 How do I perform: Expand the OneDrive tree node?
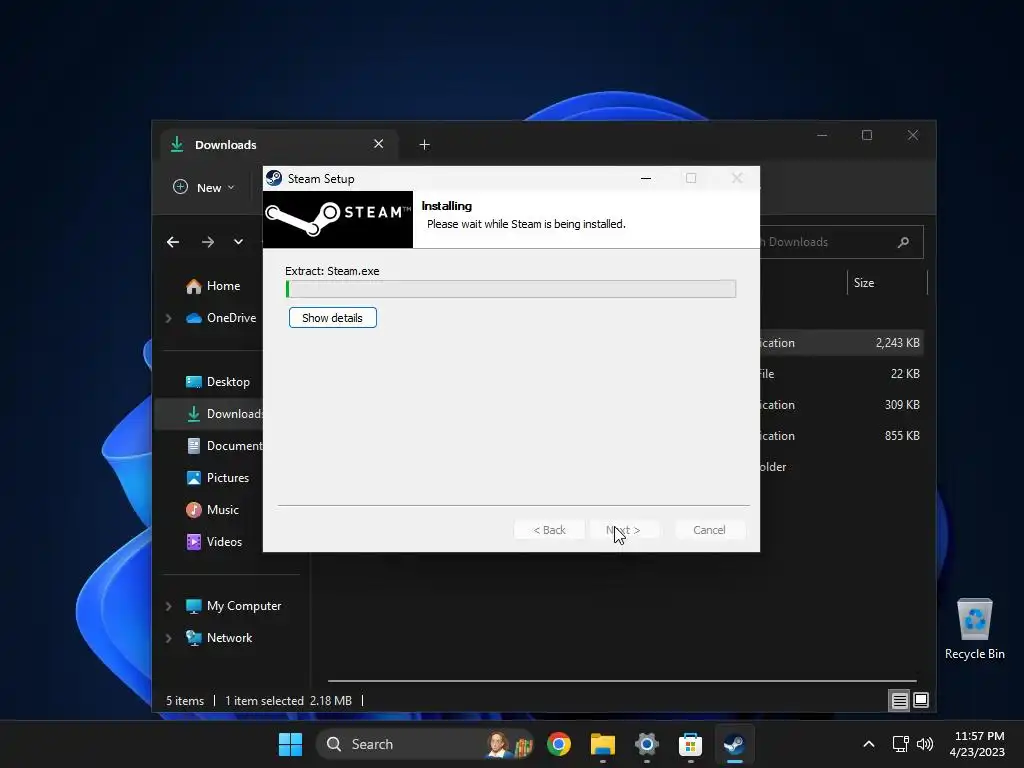coord(168,318)
